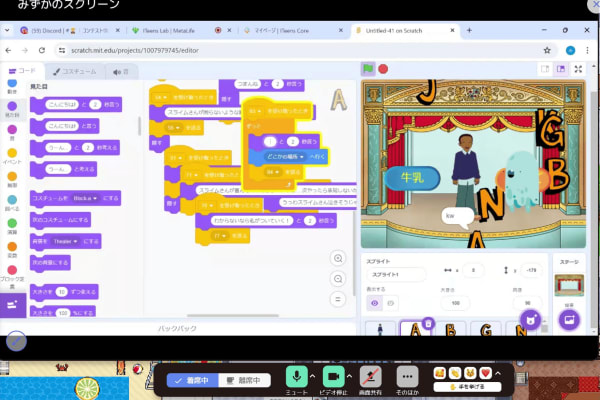Switch to the 音 sounds tab
The width and height of the screenshot is (600, 400).
(121, 72)
